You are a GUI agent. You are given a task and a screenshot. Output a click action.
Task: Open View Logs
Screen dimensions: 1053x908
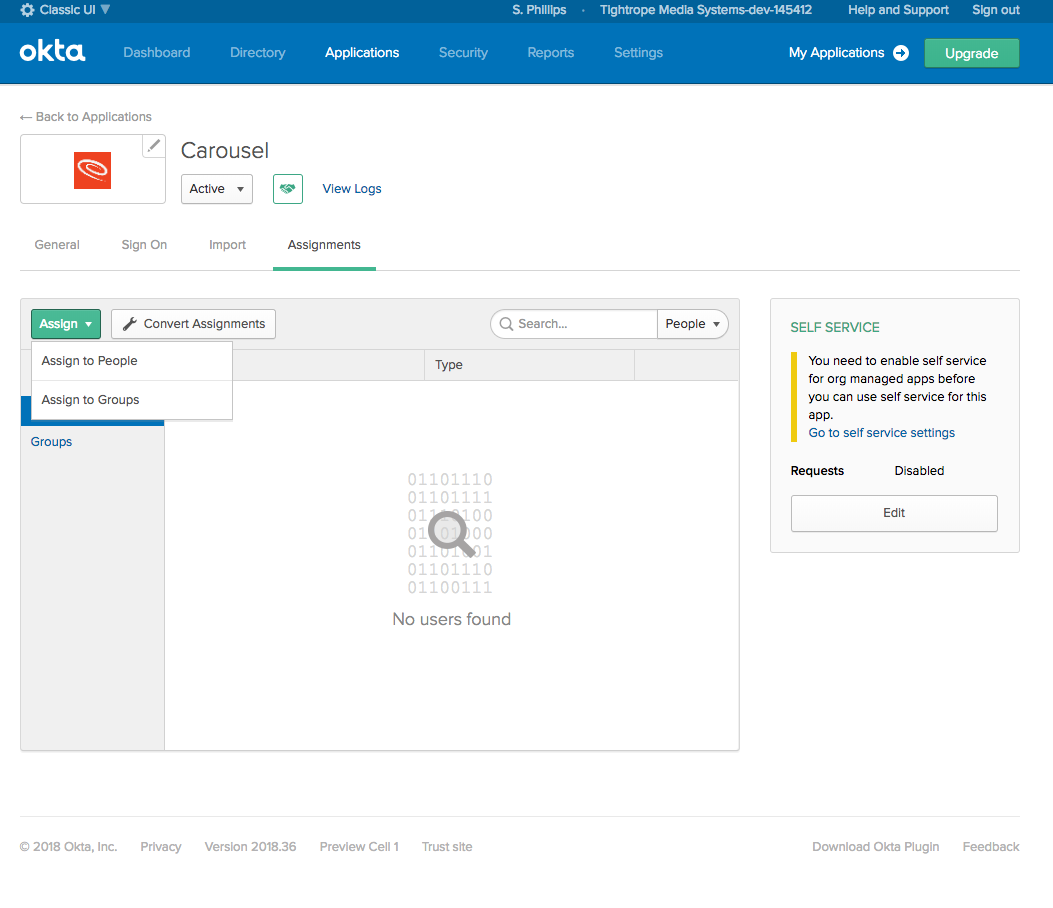352,189
